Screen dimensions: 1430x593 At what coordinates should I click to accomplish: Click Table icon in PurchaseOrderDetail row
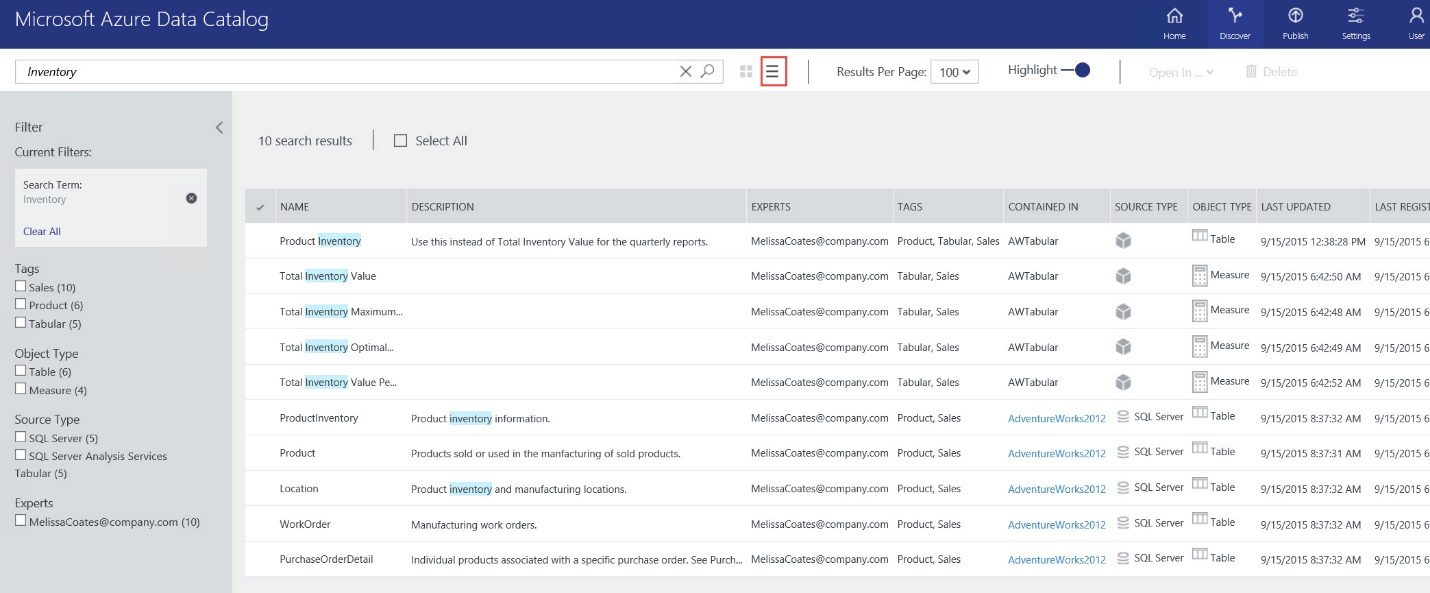pyautogui.click(x=1200, y=556)
